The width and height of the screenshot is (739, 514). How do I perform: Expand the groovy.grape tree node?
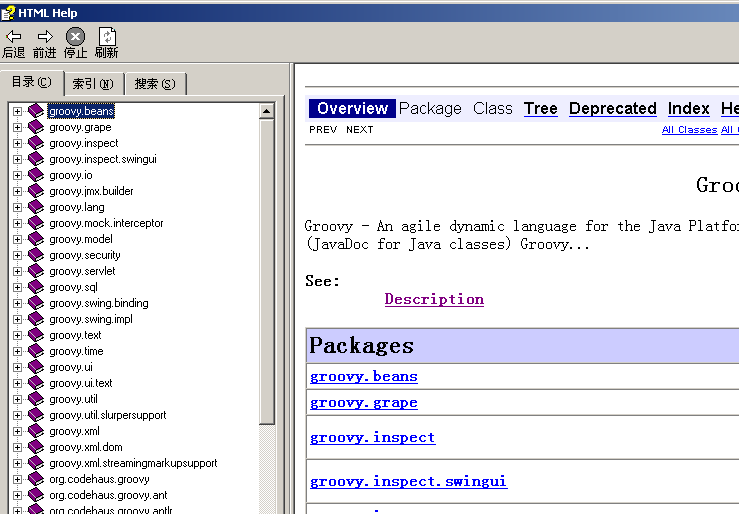[17, 127]
